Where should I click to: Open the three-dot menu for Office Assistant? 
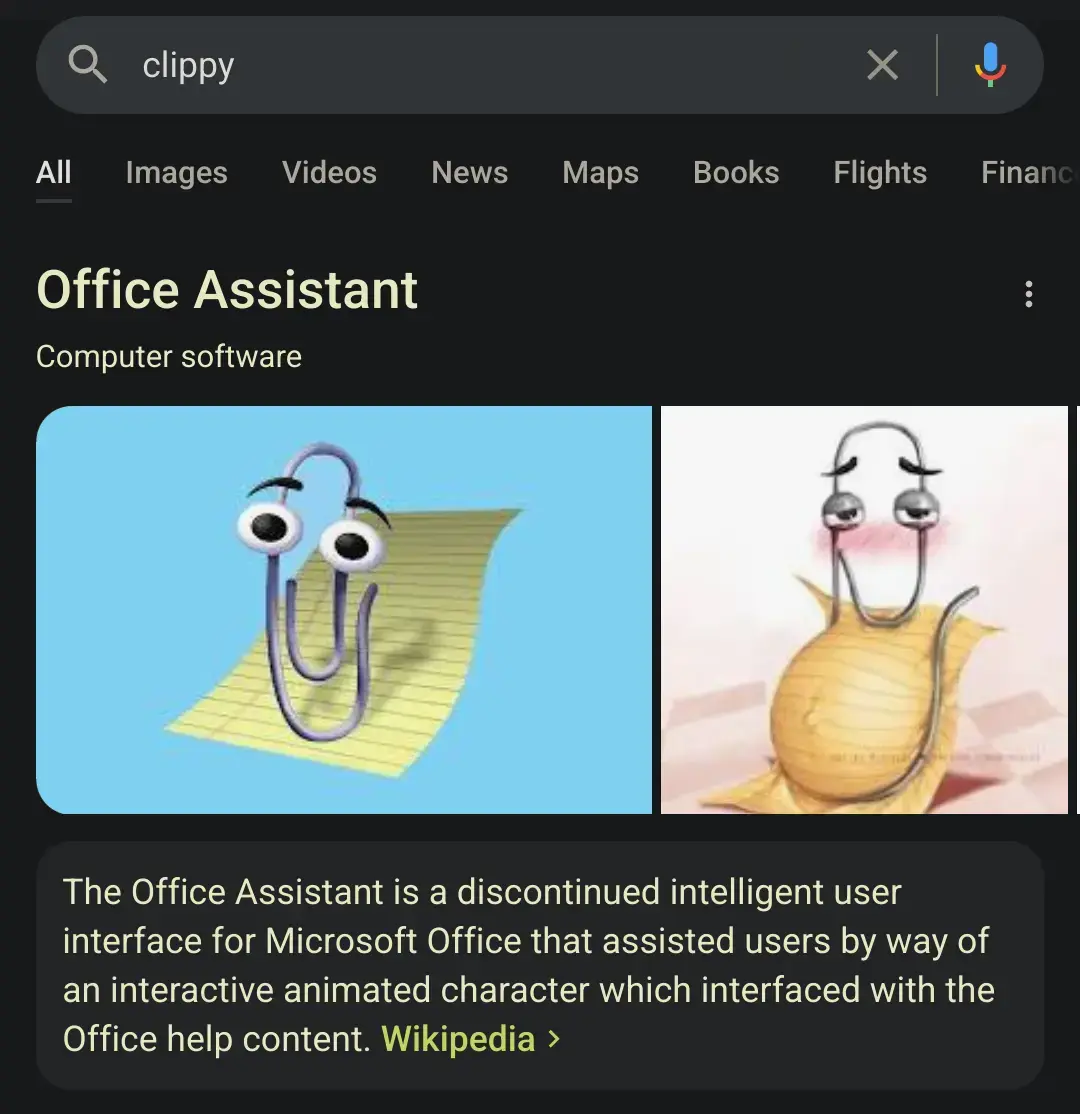[1028, 295]
